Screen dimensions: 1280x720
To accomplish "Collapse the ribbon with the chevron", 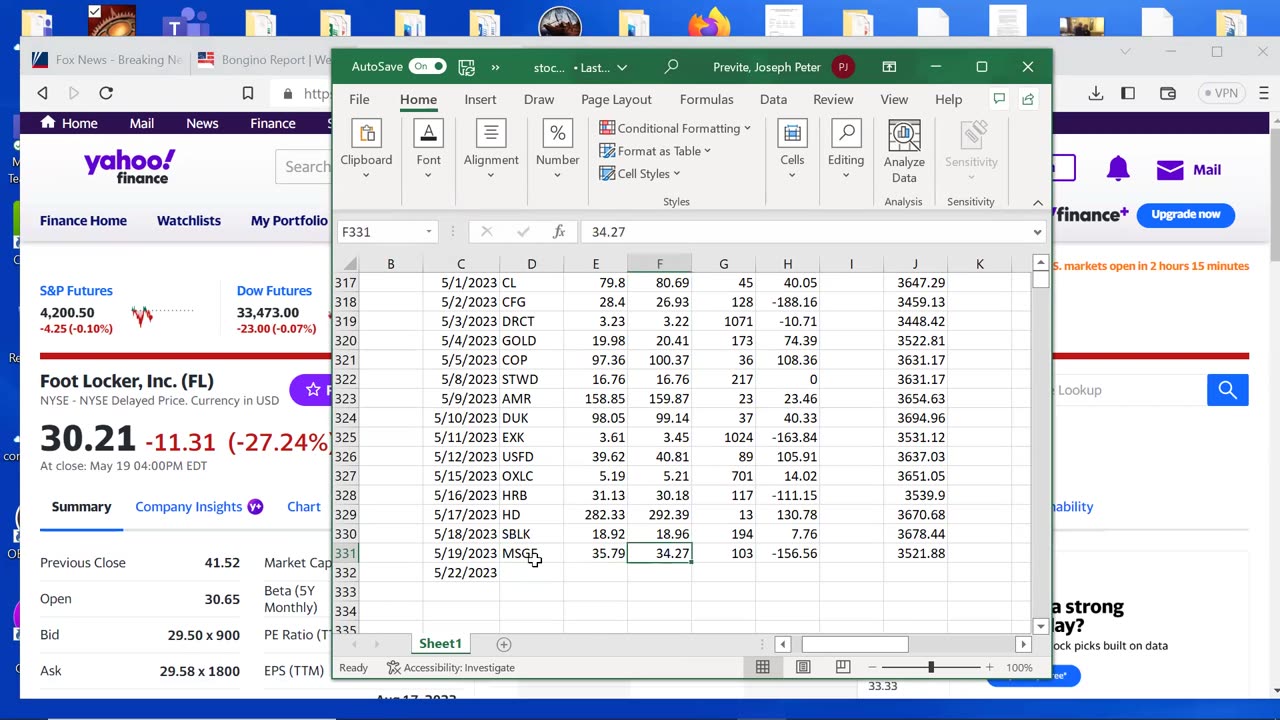I will tap(1038, 202).
